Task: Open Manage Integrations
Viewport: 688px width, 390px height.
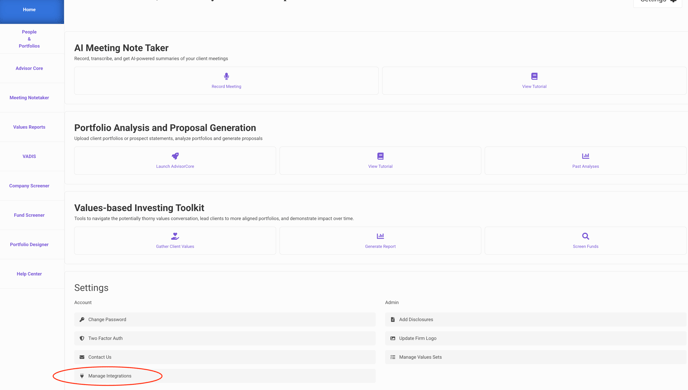Action: (x=225, y=376)
